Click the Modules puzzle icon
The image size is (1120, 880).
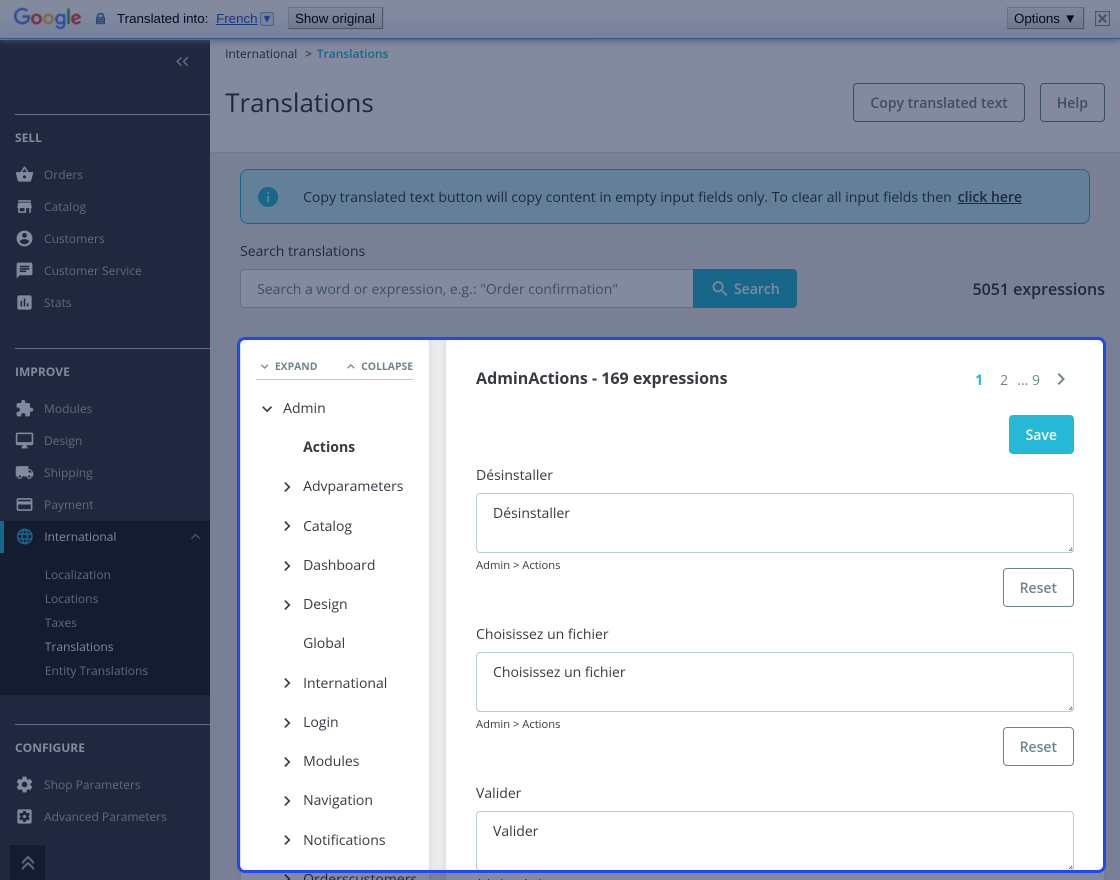(24, 409)
